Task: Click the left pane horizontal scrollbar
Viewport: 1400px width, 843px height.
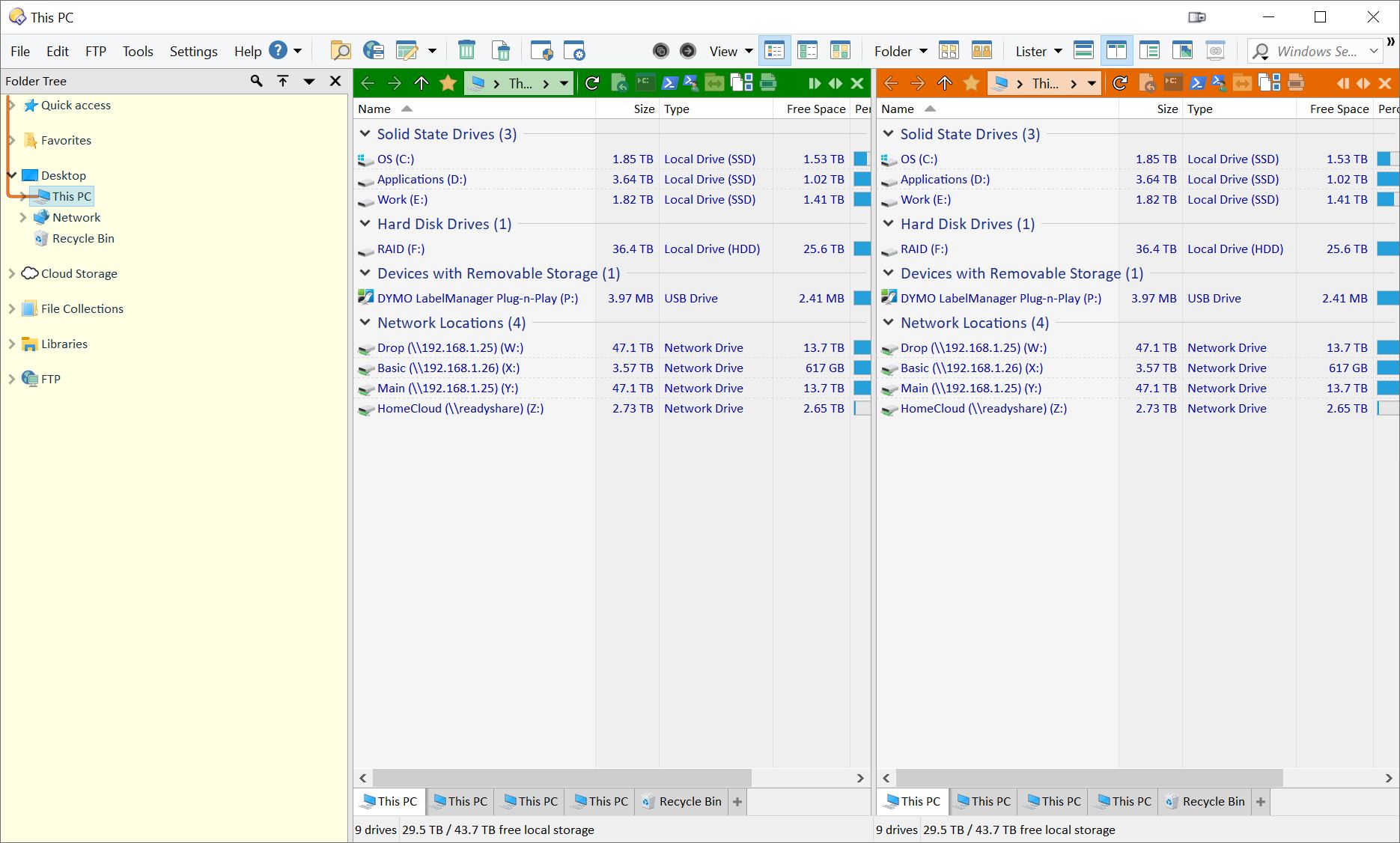Action: [561, 778]
